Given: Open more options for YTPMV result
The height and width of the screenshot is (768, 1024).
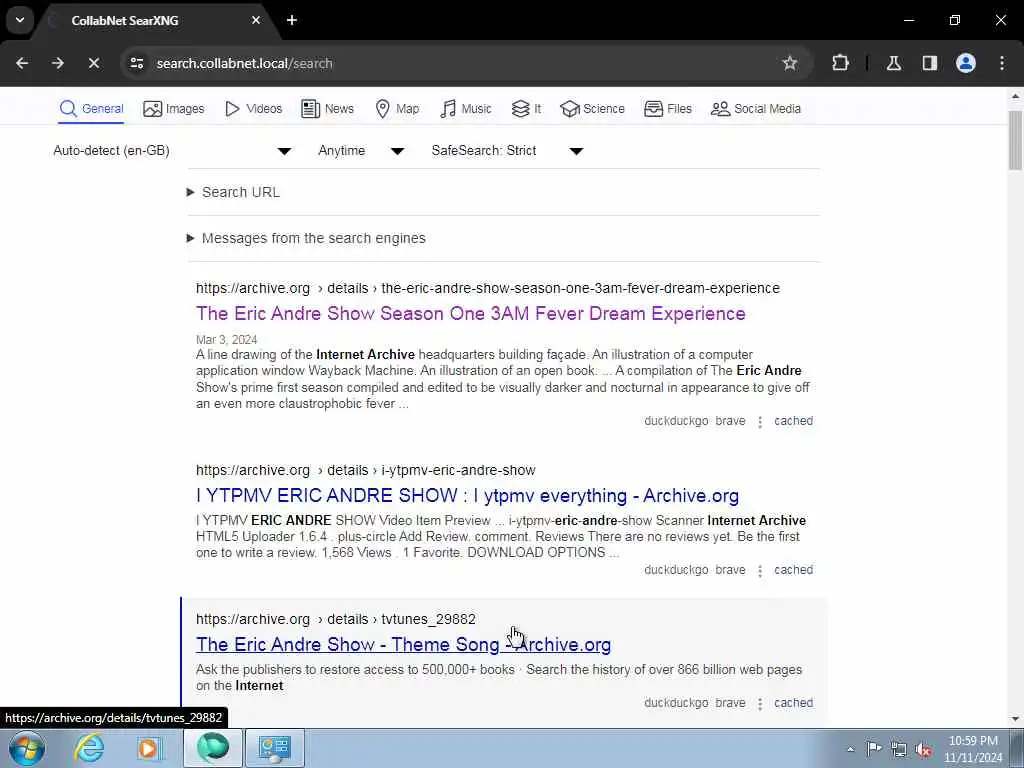Looking at the screenshot, I should (x=760, y=571).
